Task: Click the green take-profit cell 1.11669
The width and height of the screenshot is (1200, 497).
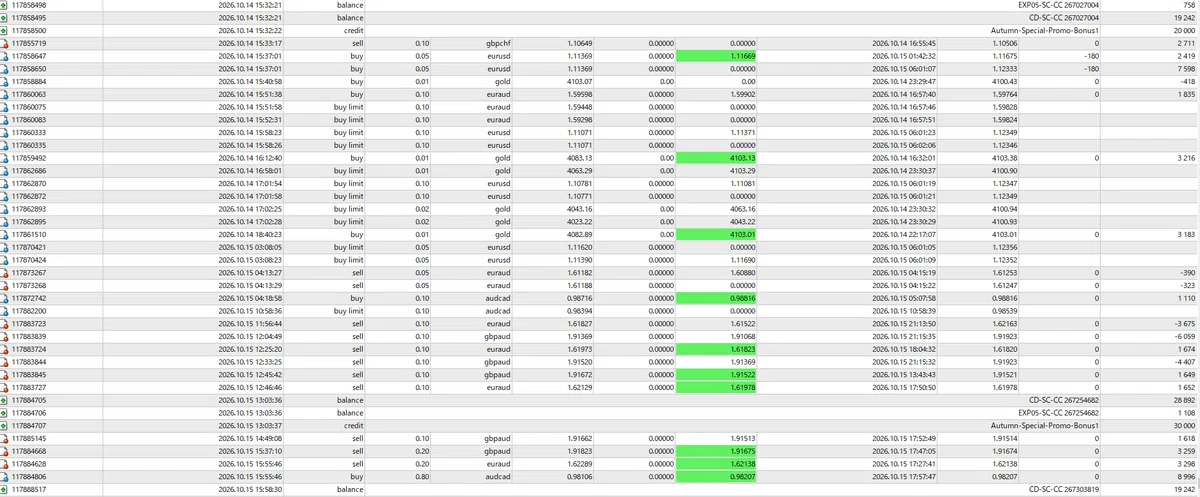Action: [718, 57]
